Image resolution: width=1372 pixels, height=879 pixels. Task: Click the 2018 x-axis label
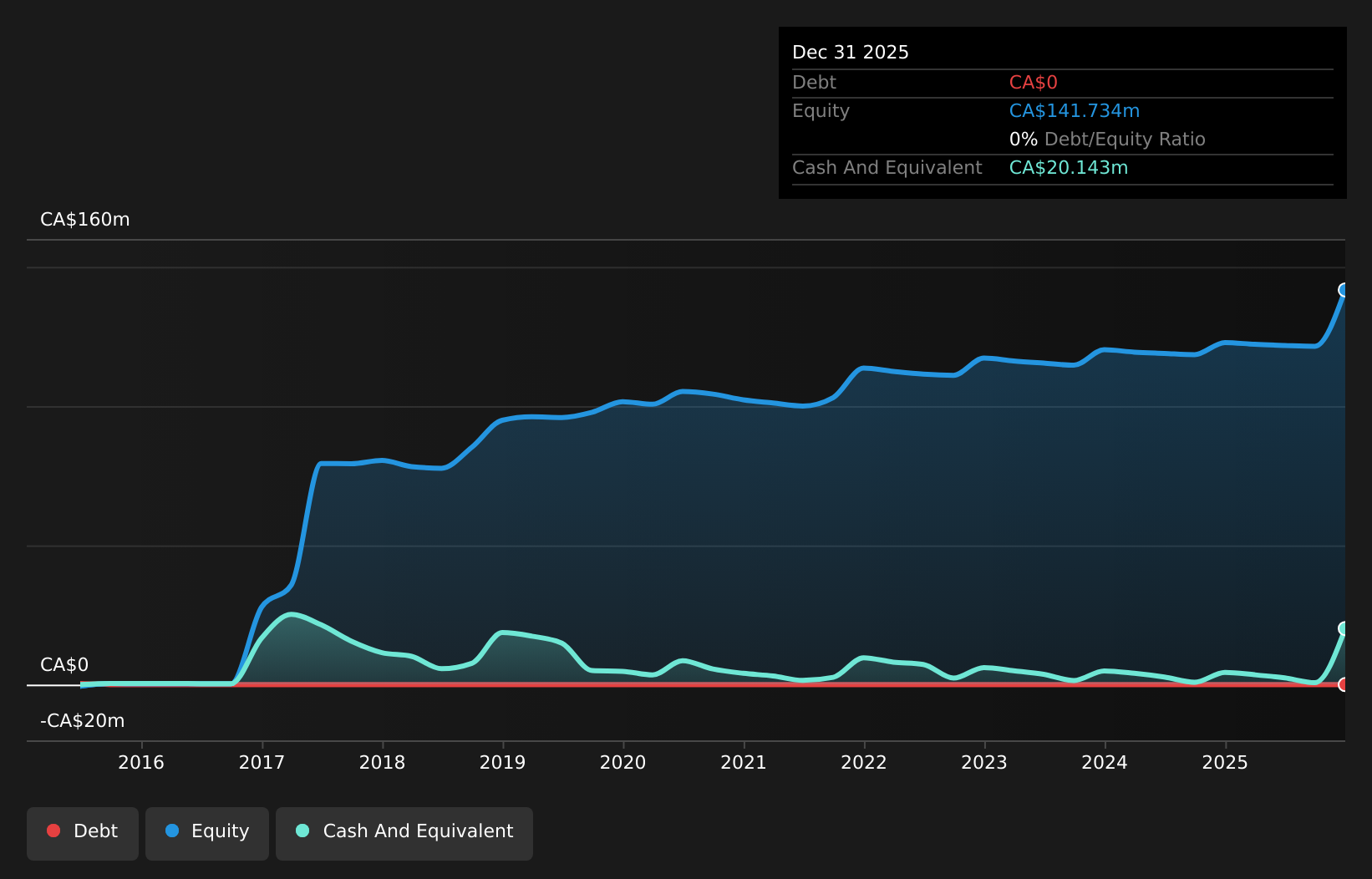[382, 762]
